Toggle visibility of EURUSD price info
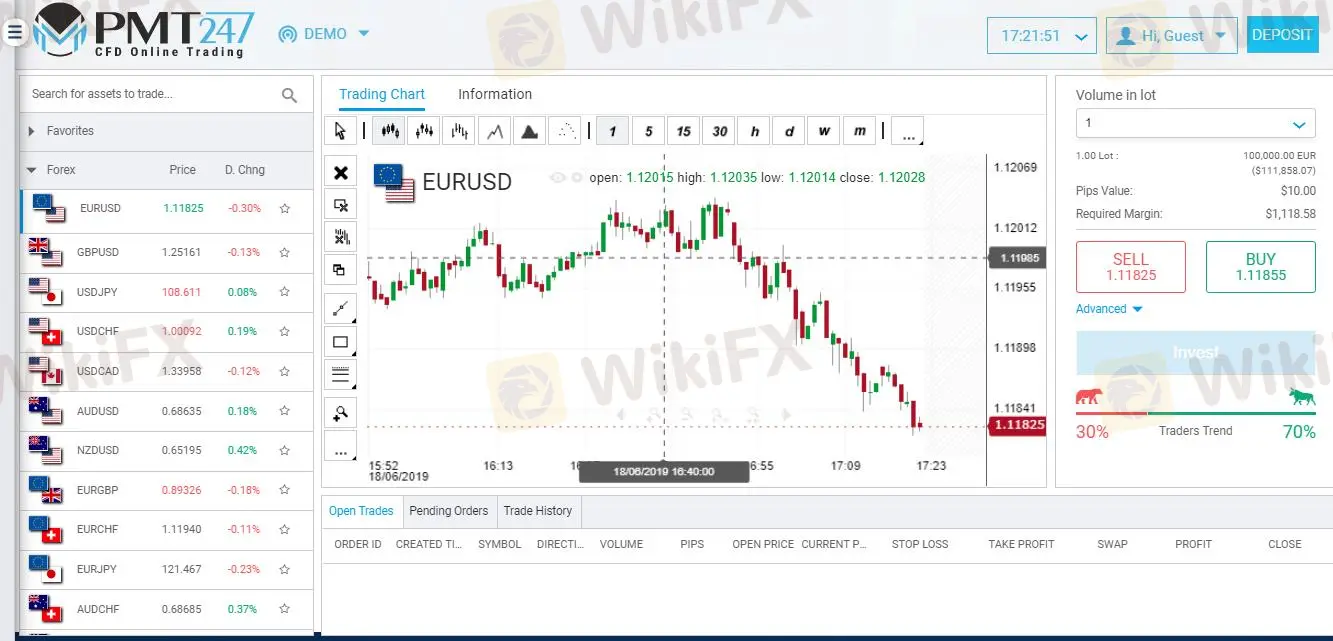 click(x=558, y=177)
